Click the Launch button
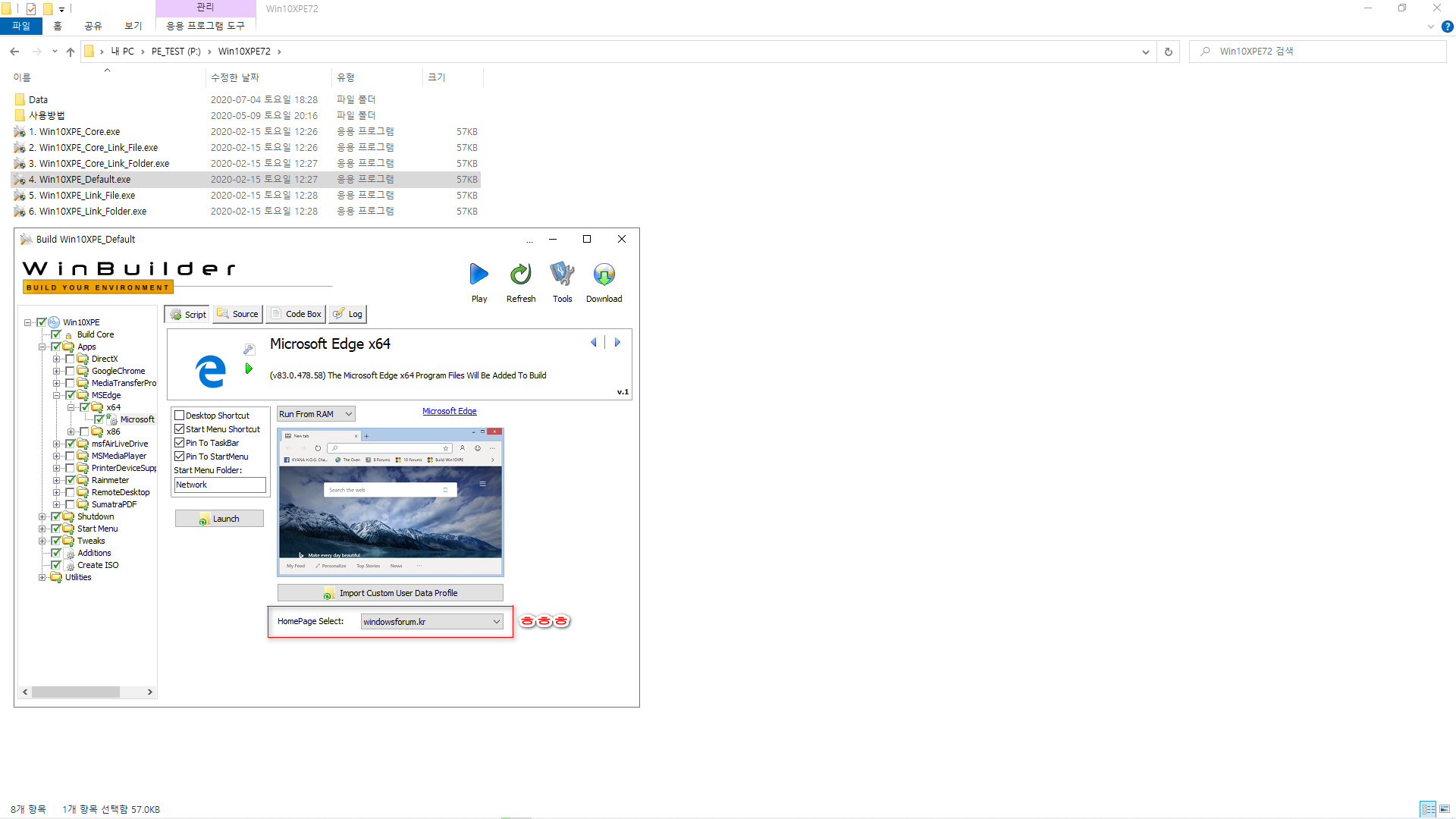Image resolution: width=1456 pixels, height=819 pixels. tap(219, 519)
